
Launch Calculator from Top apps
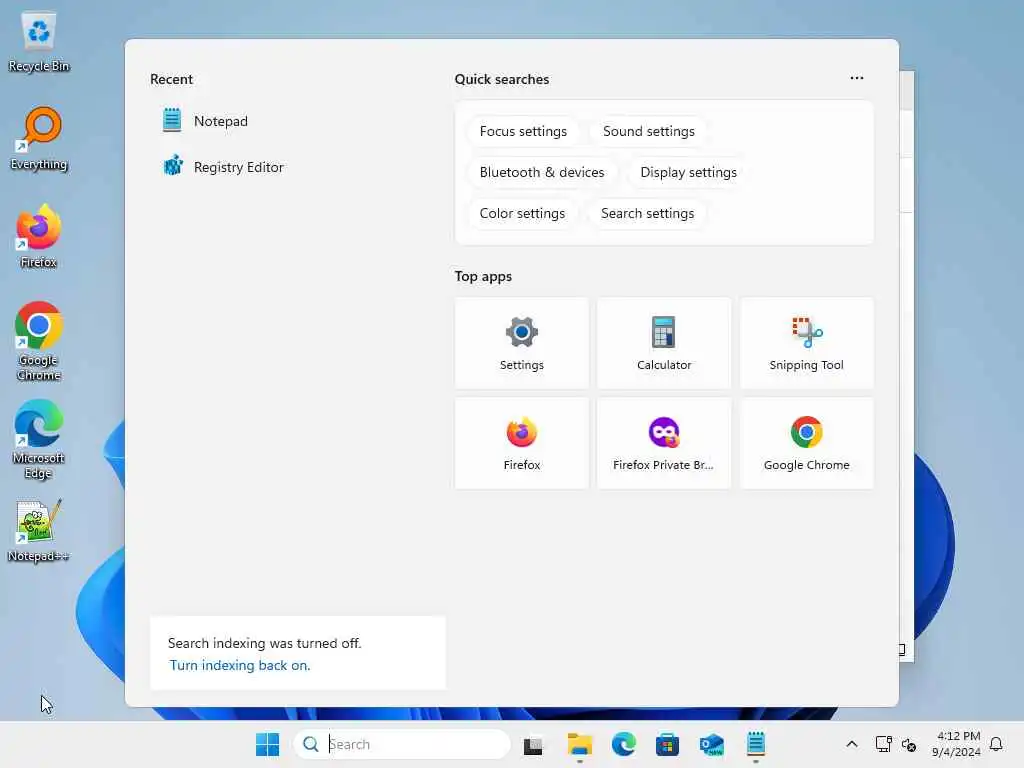pyautogui.click(x=664, y=343)
